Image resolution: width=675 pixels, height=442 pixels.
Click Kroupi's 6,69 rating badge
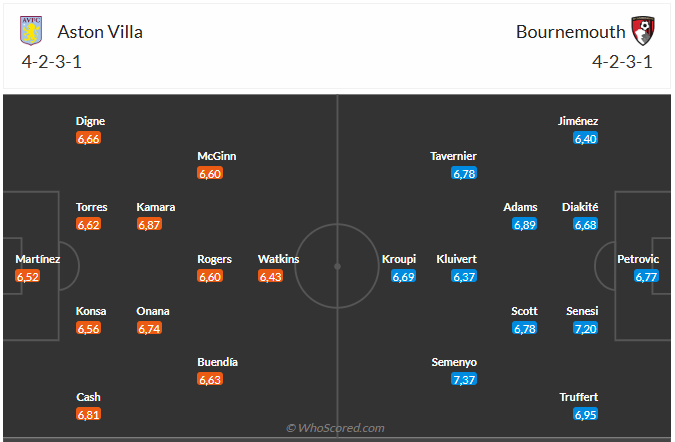[403, 276]
